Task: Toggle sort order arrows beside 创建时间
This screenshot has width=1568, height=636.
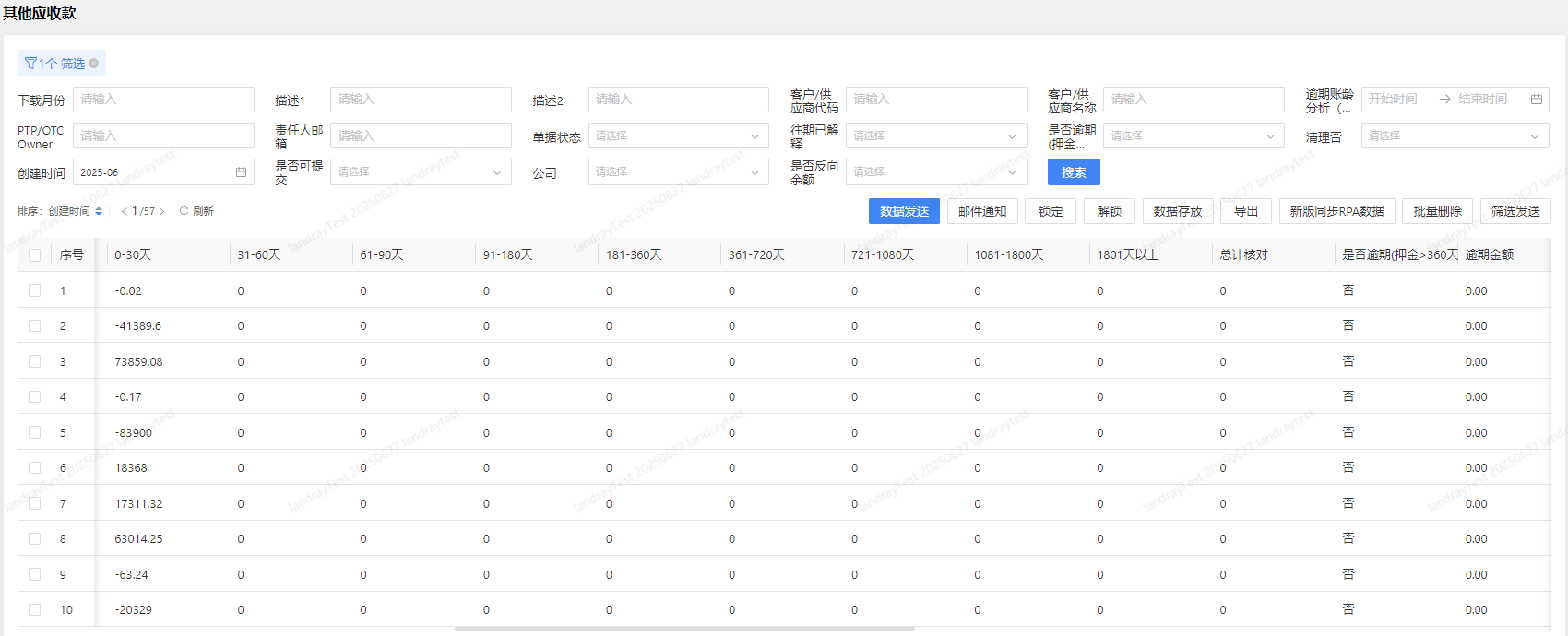Action: click(x=99, y=211)
